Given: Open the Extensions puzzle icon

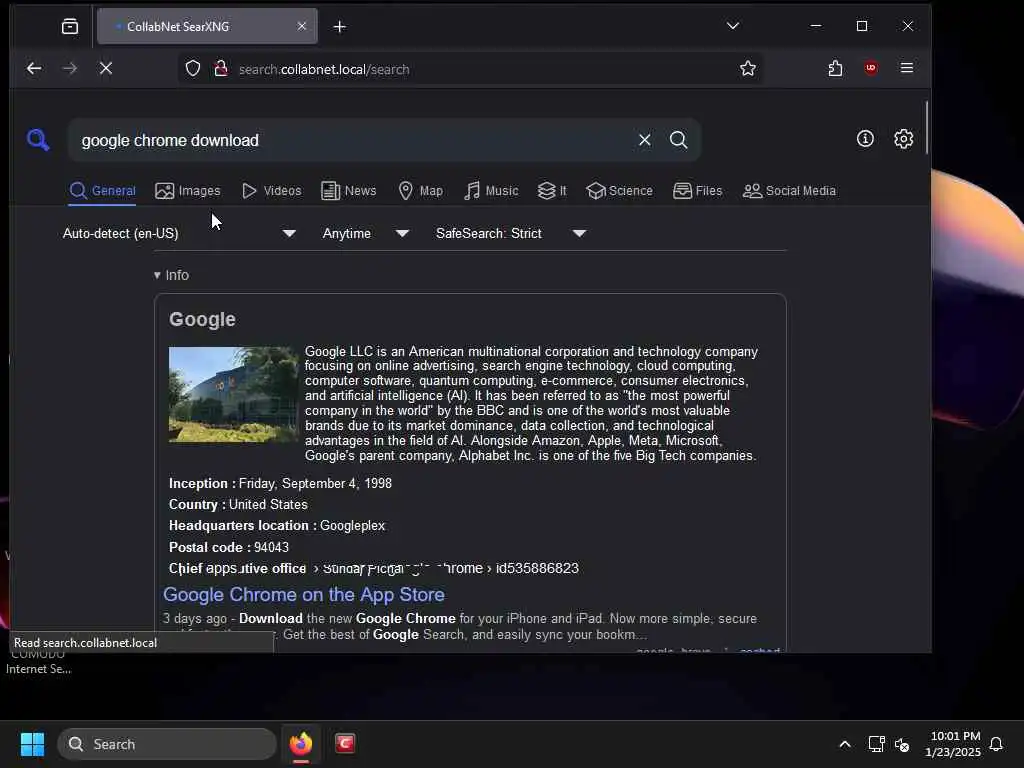Looking at the screenshot, I should (x=835, y=68).
